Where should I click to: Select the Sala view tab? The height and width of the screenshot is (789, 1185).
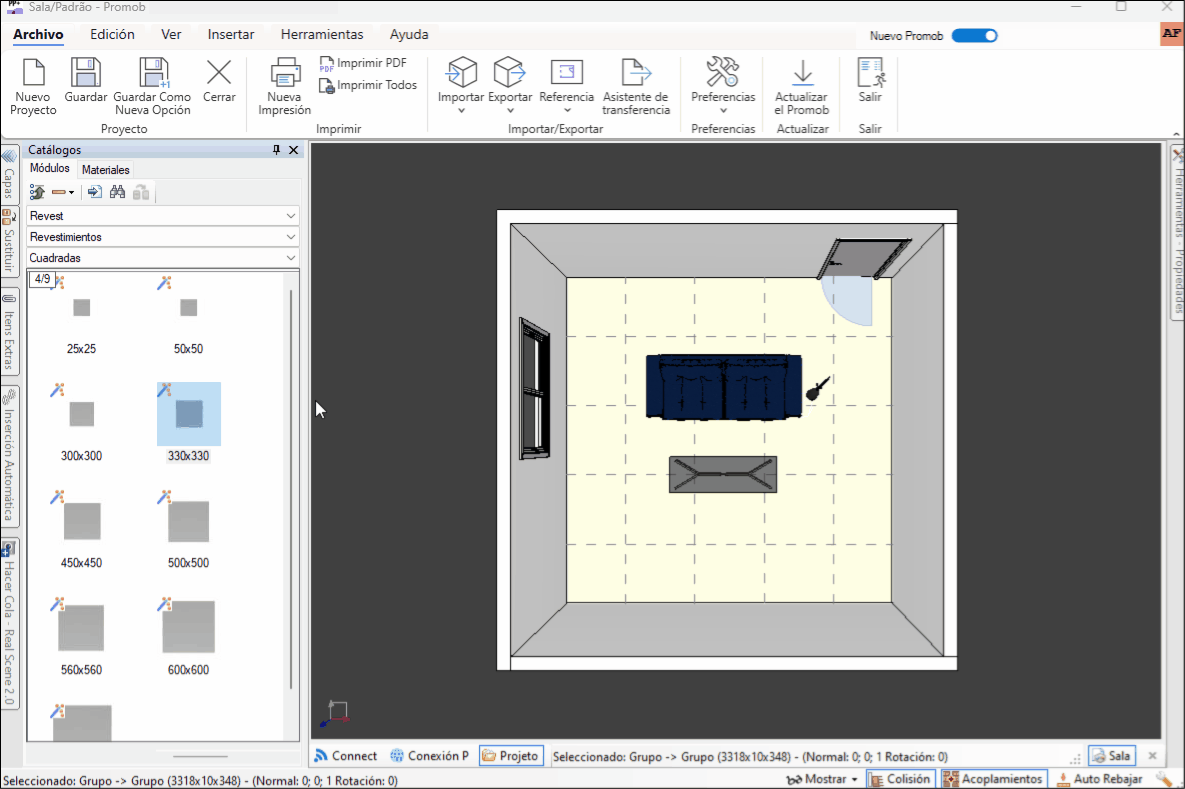1112,756
